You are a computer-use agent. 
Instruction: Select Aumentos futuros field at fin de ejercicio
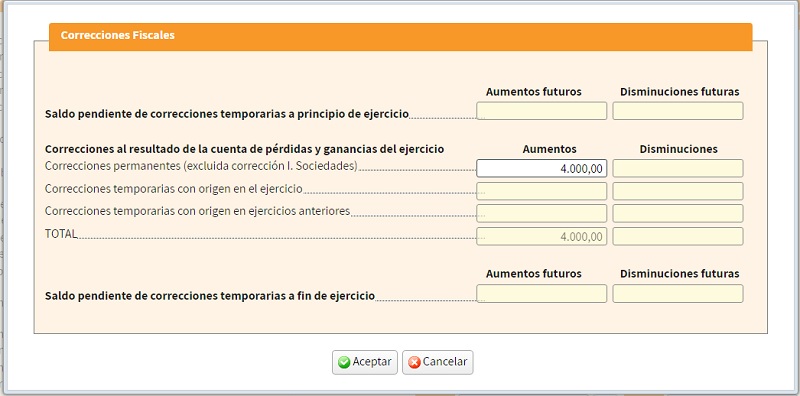coord(541,293)
